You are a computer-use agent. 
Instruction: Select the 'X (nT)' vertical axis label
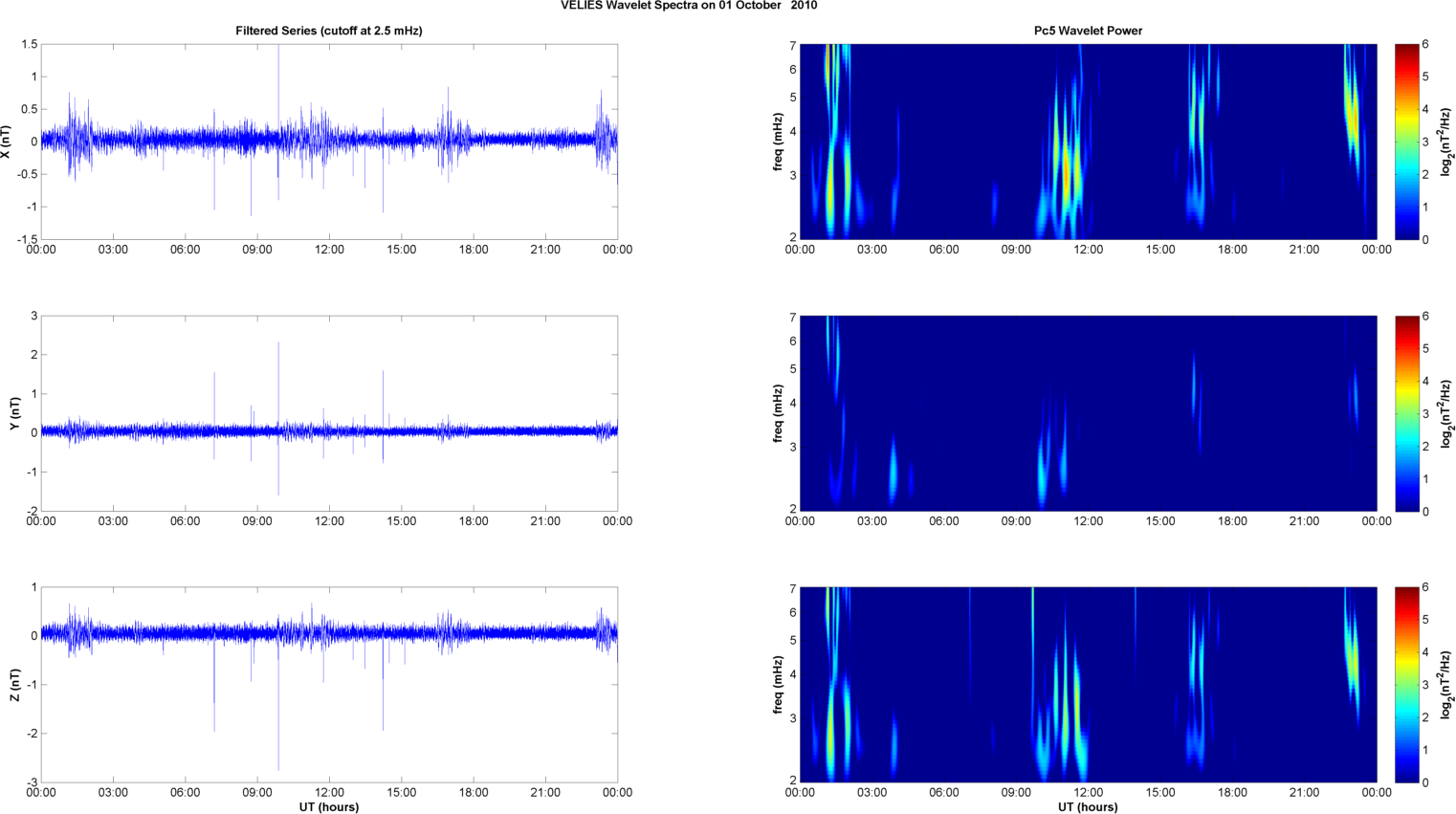[6, 142]
